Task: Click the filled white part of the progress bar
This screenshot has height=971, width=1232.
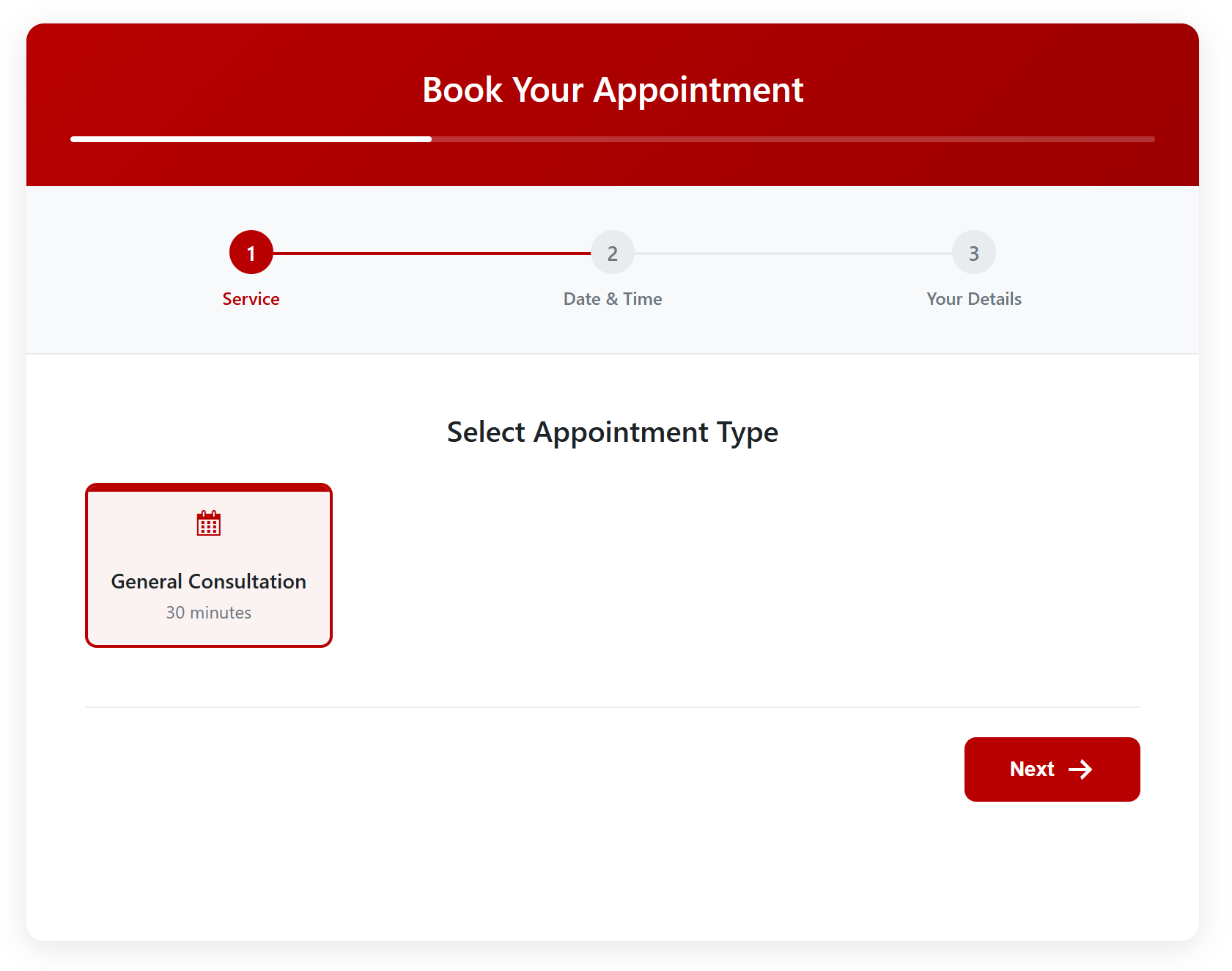Action: pos(251,139)
